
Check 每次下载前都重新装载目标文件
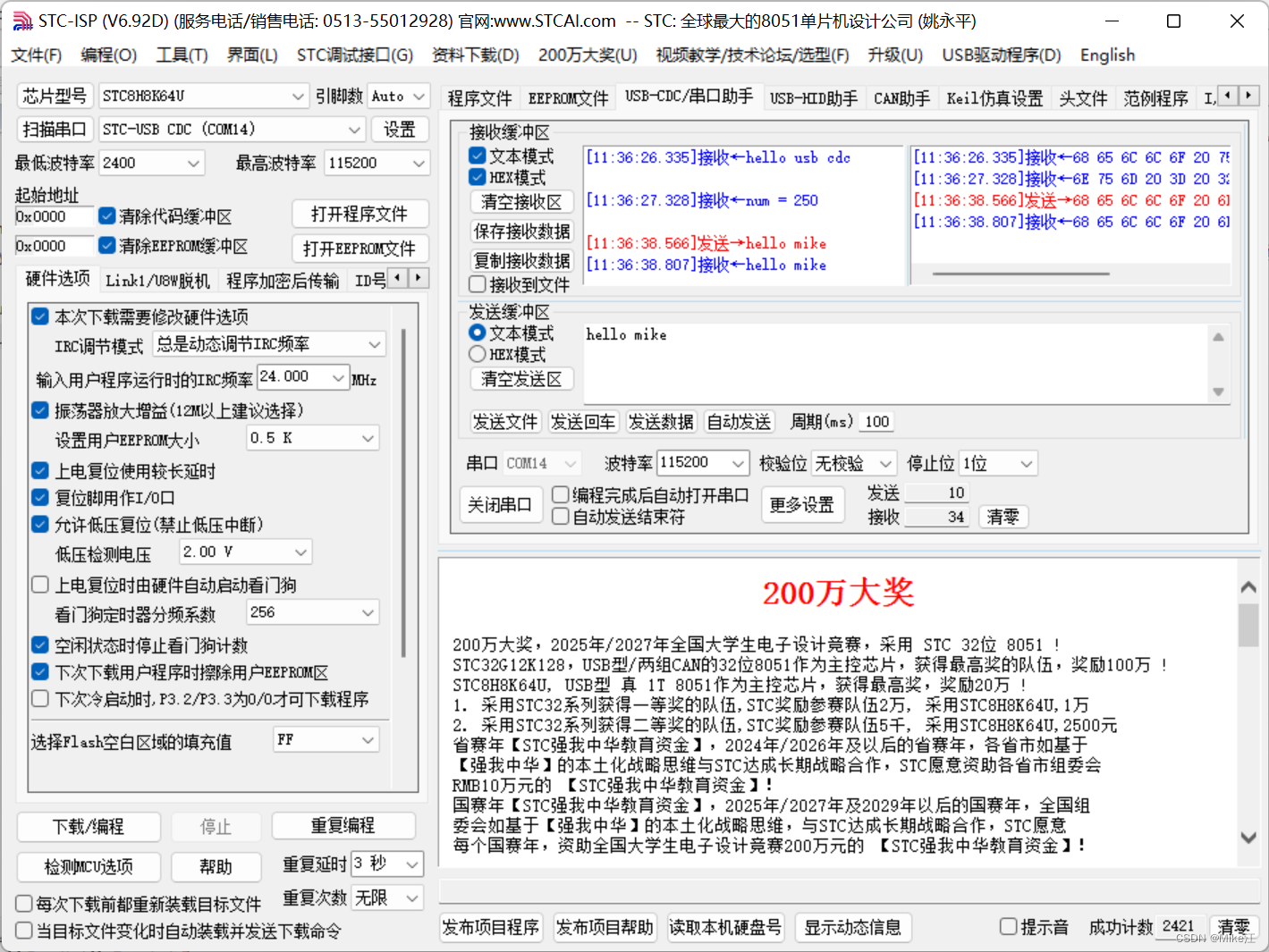click(x=24, y=904)
